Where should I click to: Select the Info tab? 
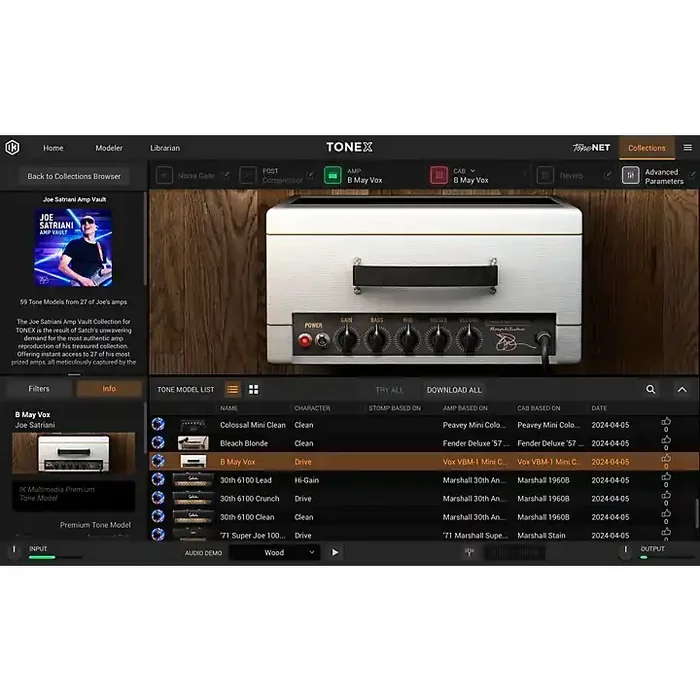coord(109,389)
